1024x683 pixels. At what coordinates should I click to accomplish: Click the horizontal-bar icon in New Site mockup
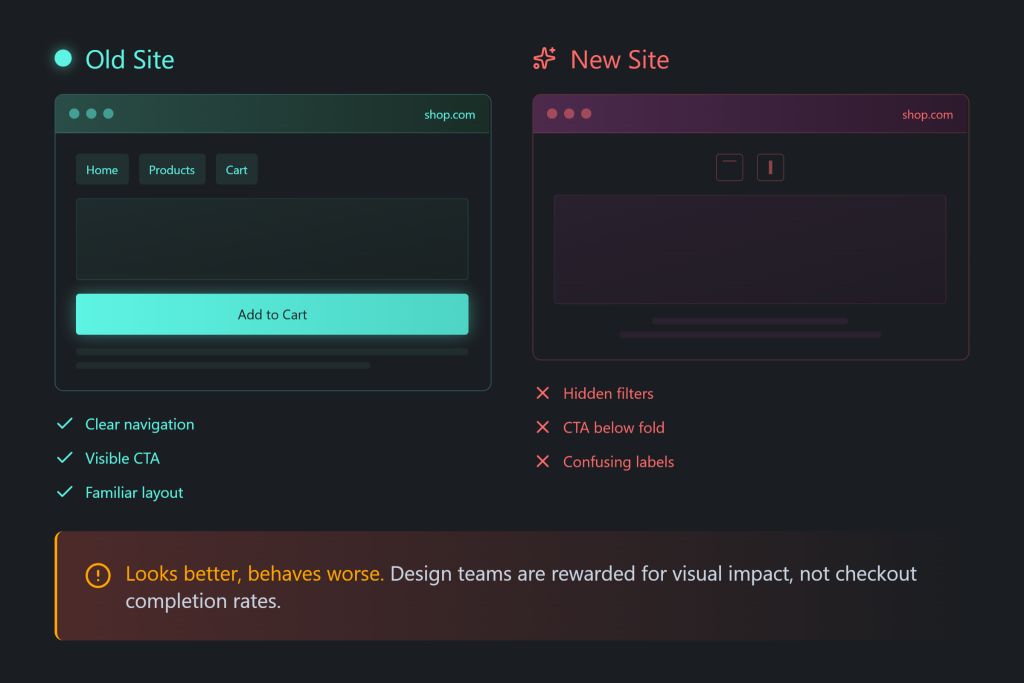coord(729,167)
